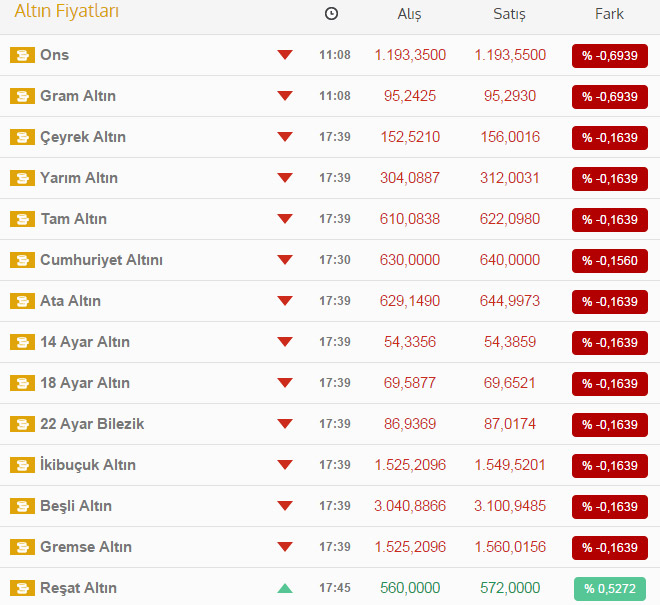Click the gold icon next to 22 Ayar Bilezik

[x=22, y=424]
